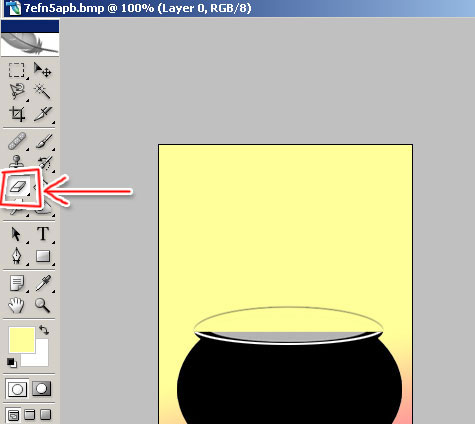The height and width of the screenshot is (424, 475).
Task: Switch to Standard Mode editing
Action: (x=17, y=389)
